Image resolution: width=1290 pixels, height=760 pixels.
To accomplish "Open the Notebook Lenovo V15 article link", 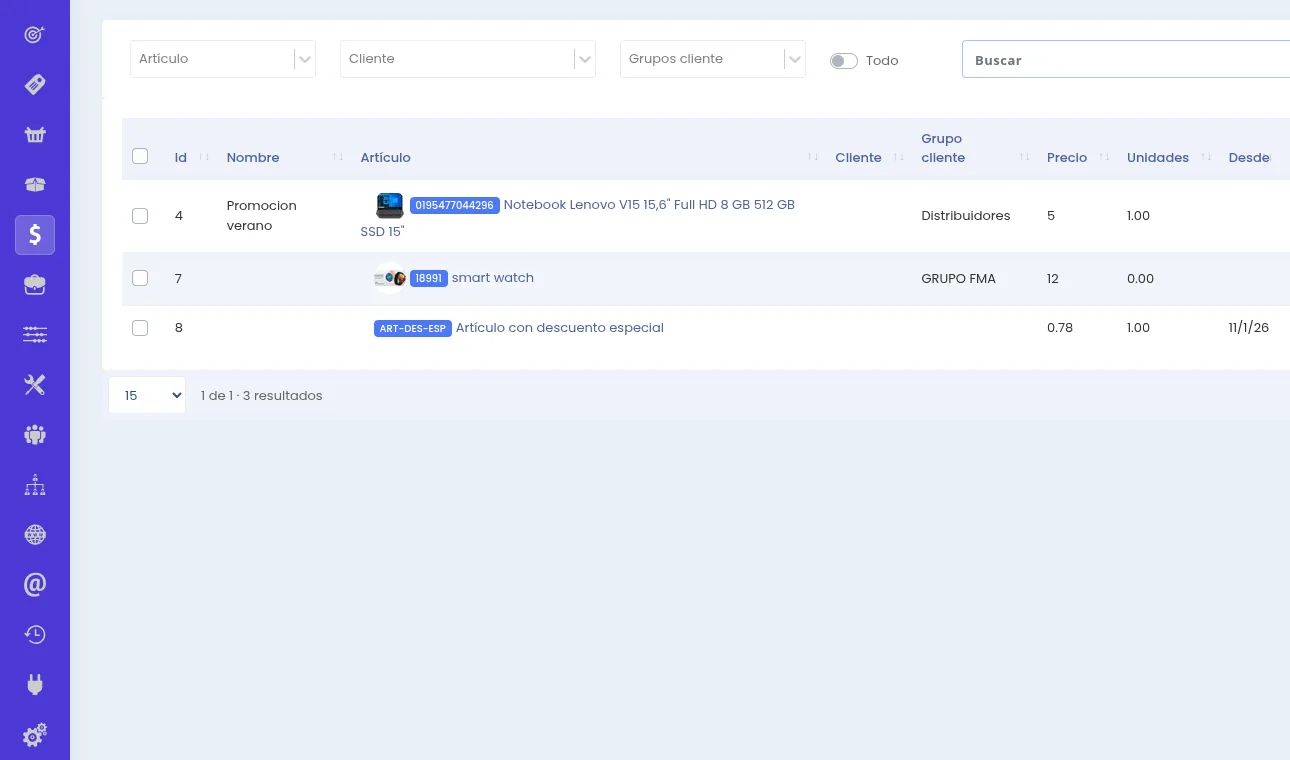I will pyautogui.click(x=578, y=217).
